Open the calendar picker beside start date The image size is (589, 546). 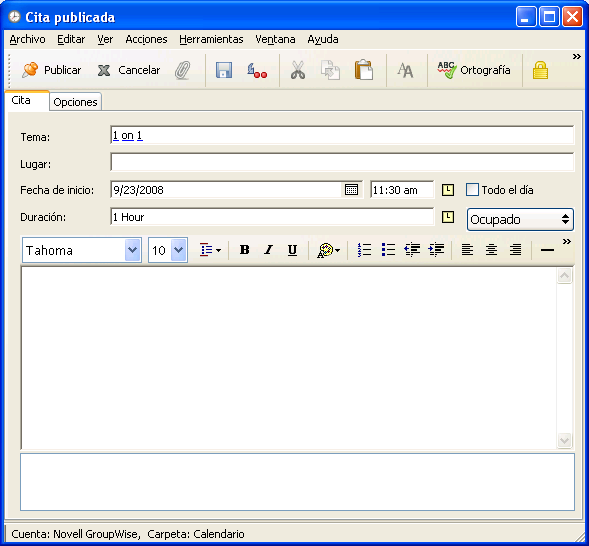click(x=351, y=190)
